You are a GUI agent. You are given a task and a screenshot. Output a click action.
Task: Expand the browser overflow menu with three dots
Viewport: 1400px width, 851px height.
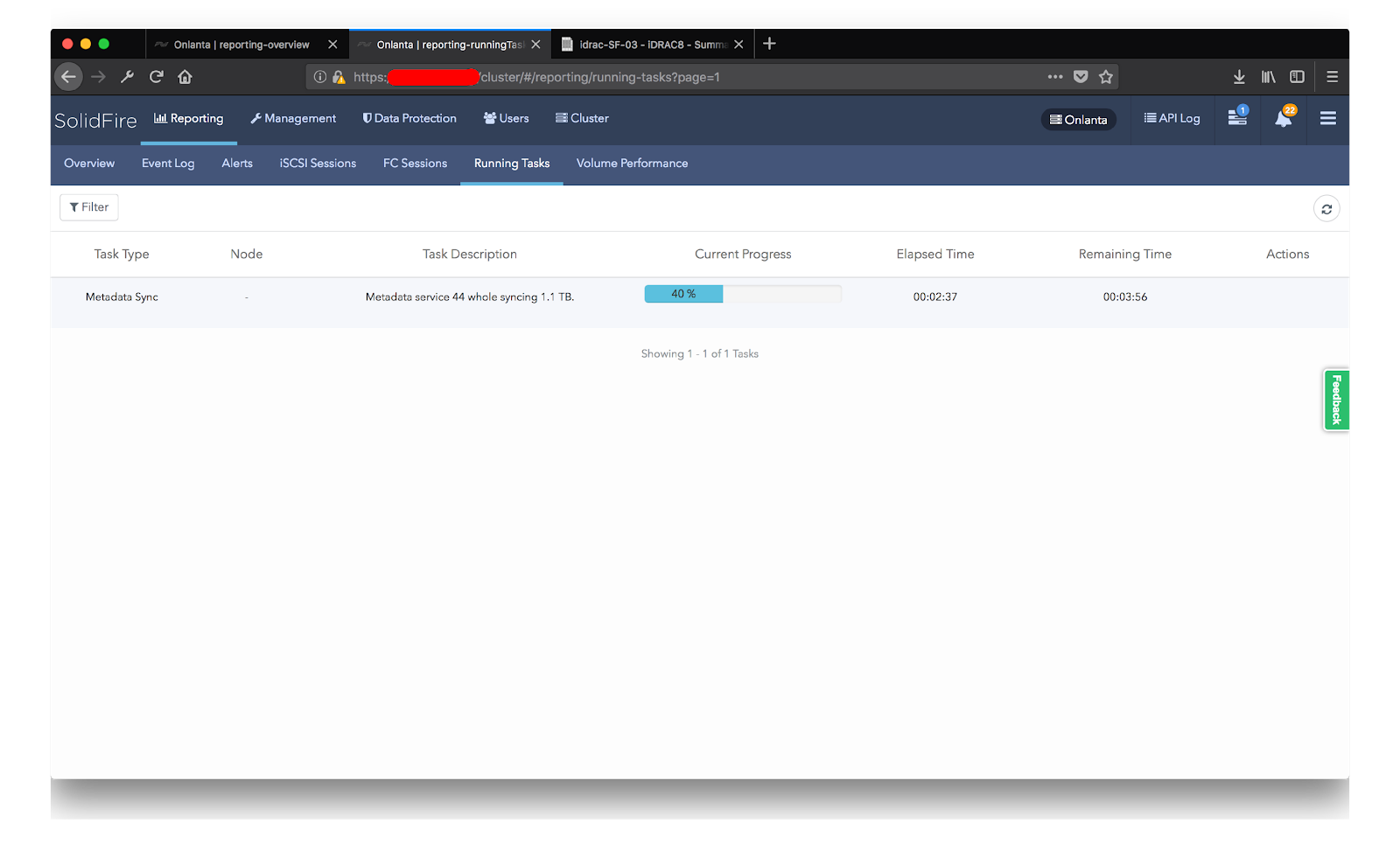pos(1055,77)
